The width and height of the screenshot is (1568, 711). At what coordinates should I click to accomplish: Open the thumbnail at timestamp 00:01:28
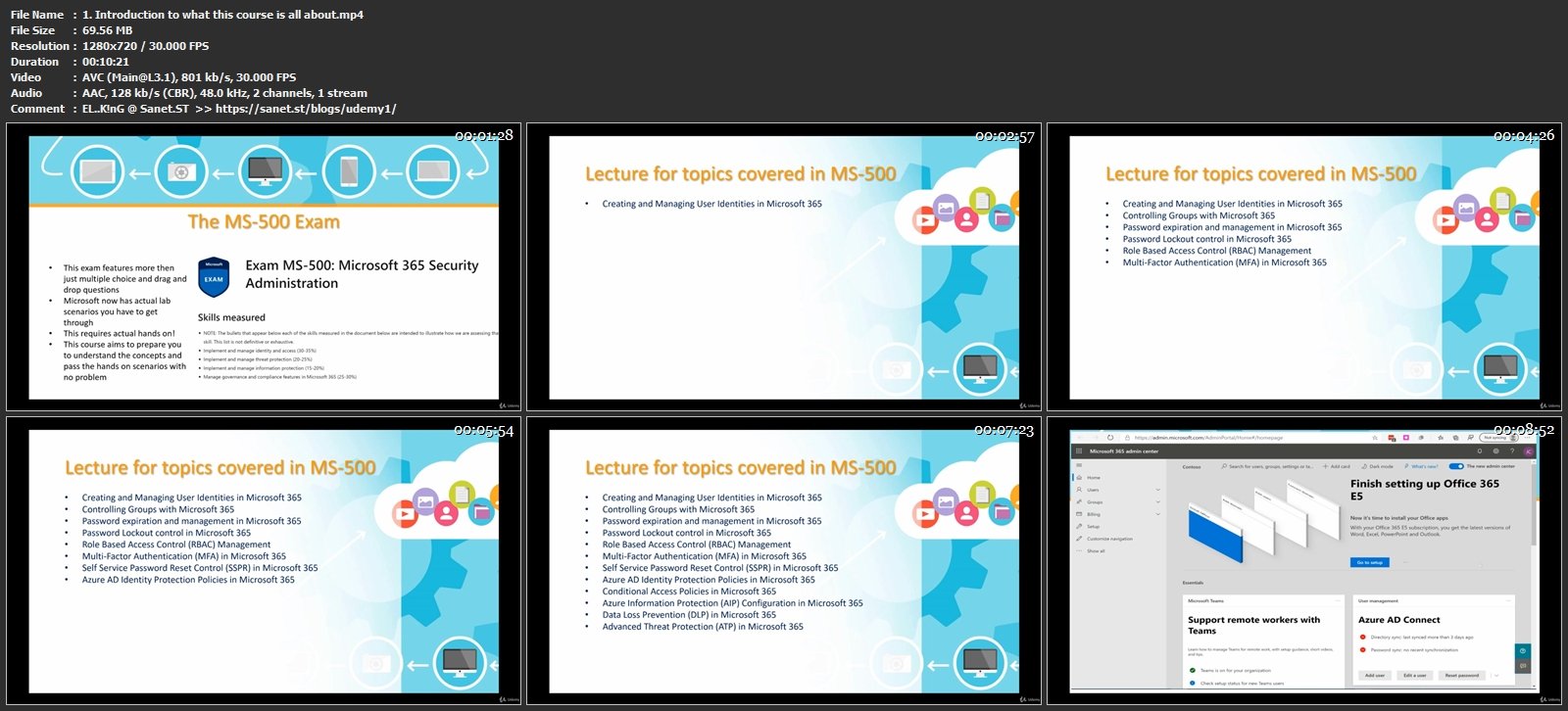point(264,267)
